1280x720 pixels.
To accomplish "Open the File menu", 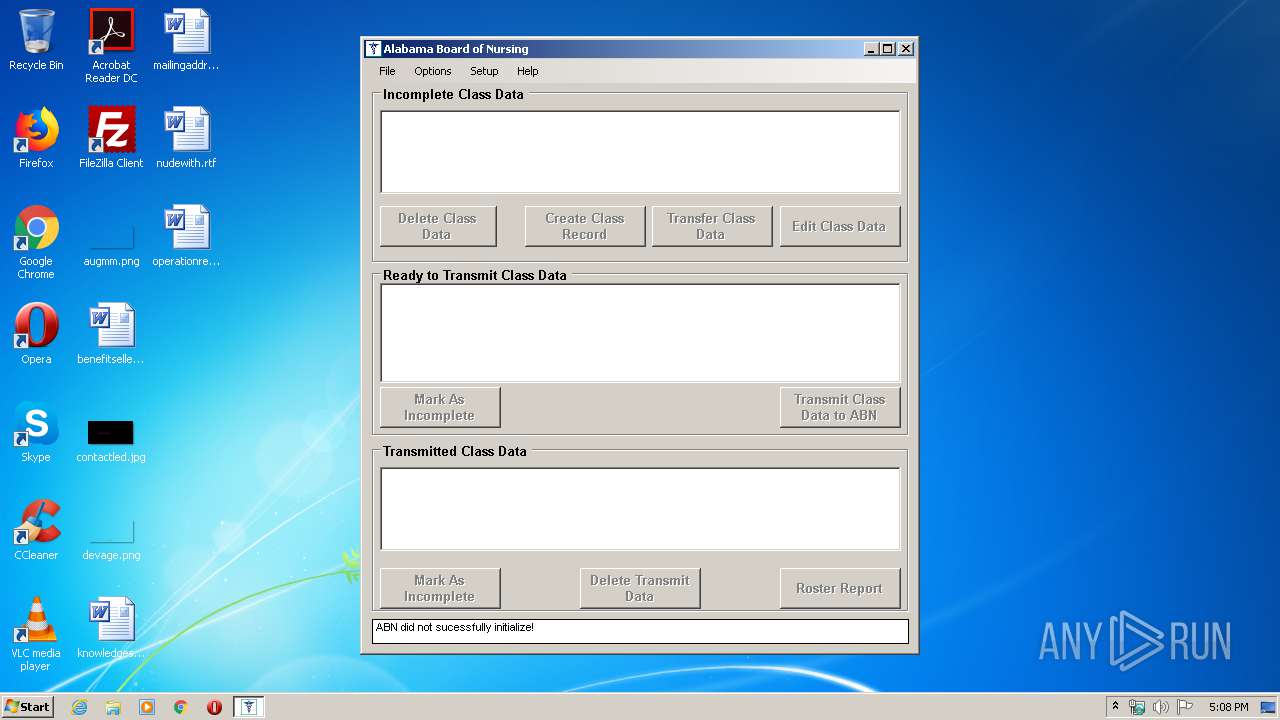I will pos(387,71).
